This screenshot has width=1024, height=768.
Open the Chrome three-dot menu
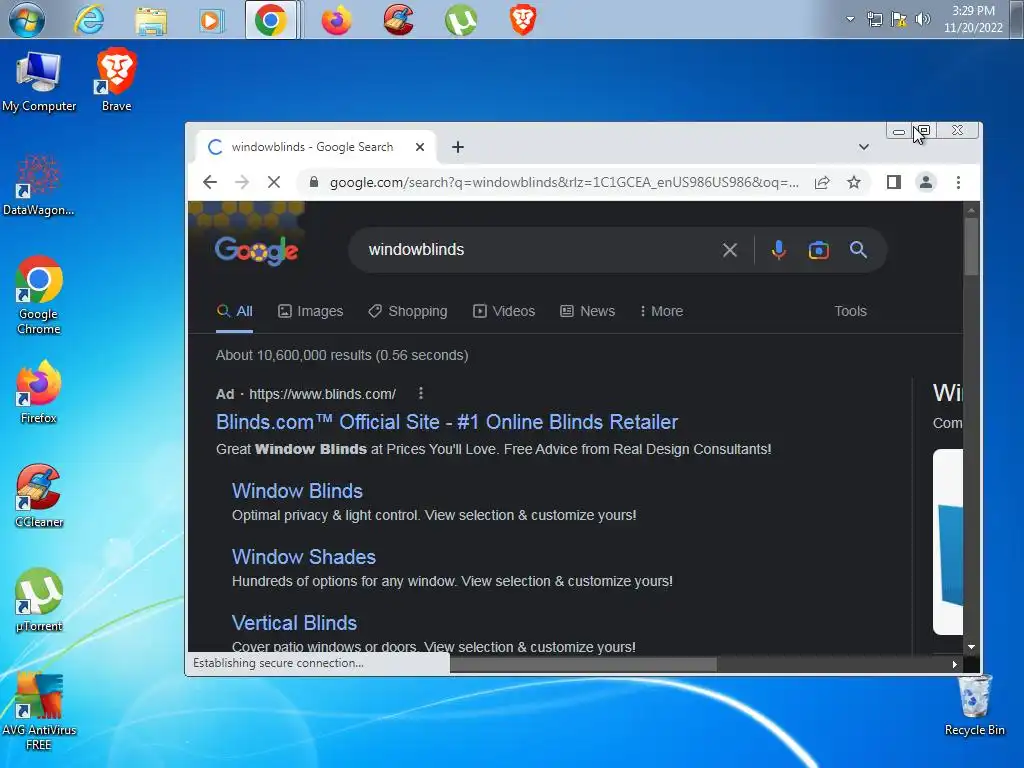pos(958,182)
